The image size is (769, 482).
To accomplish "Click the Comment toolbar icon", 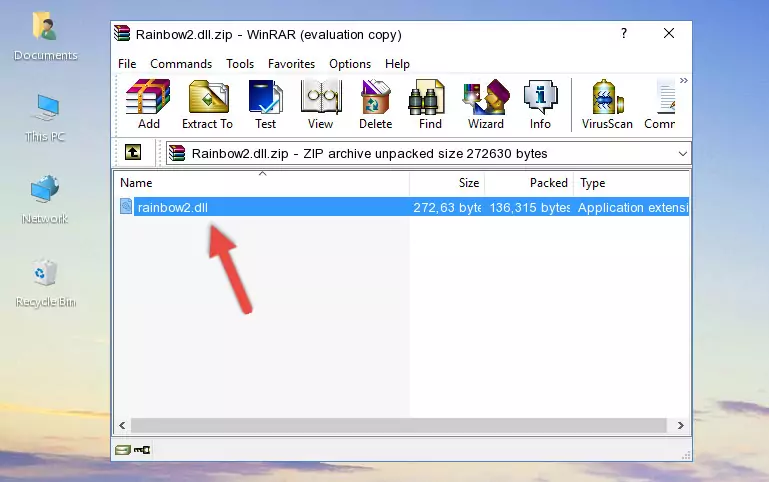I will 660,104.
